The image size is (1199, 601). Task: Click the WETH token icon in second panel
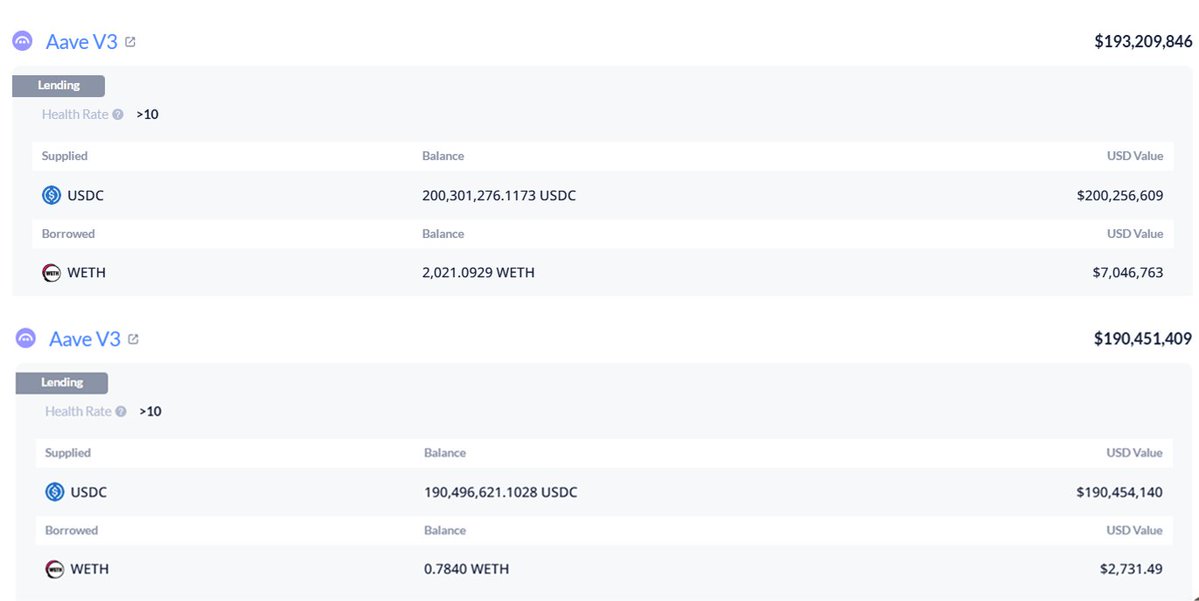(x=55, y=569)
